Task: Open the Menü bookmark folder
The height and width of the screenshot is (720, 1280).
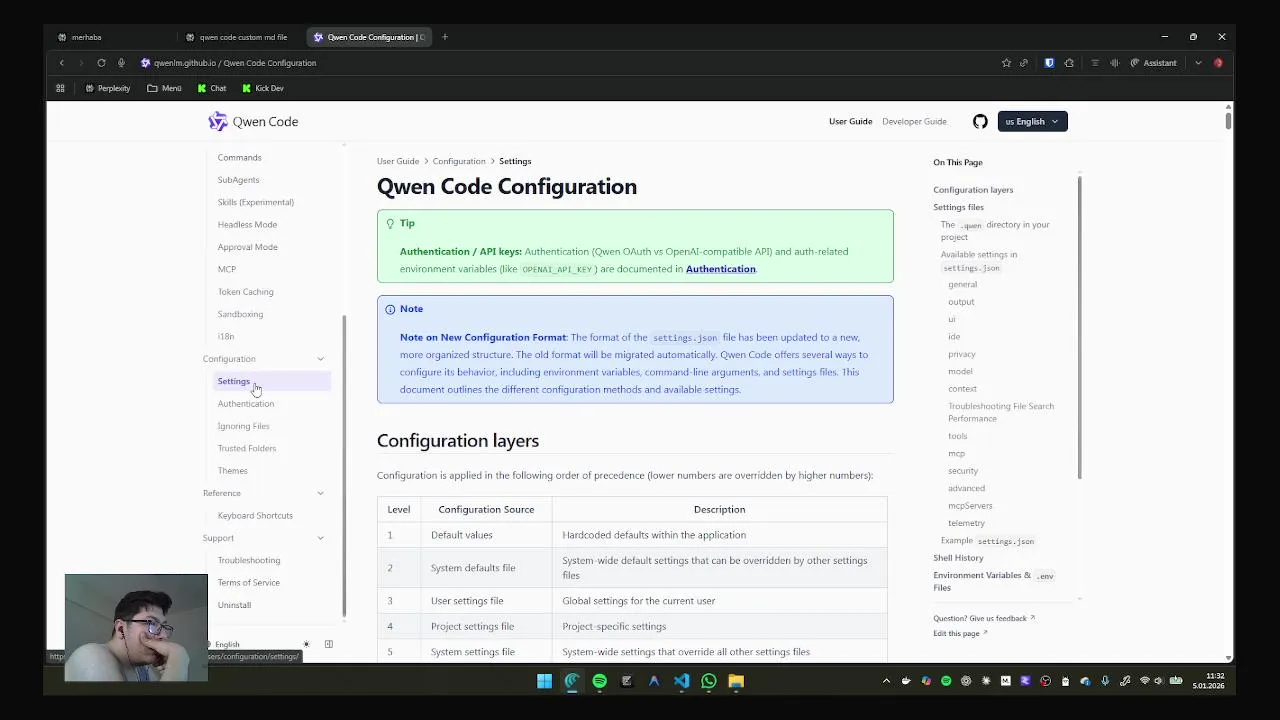Action: [x=165, y=88]
